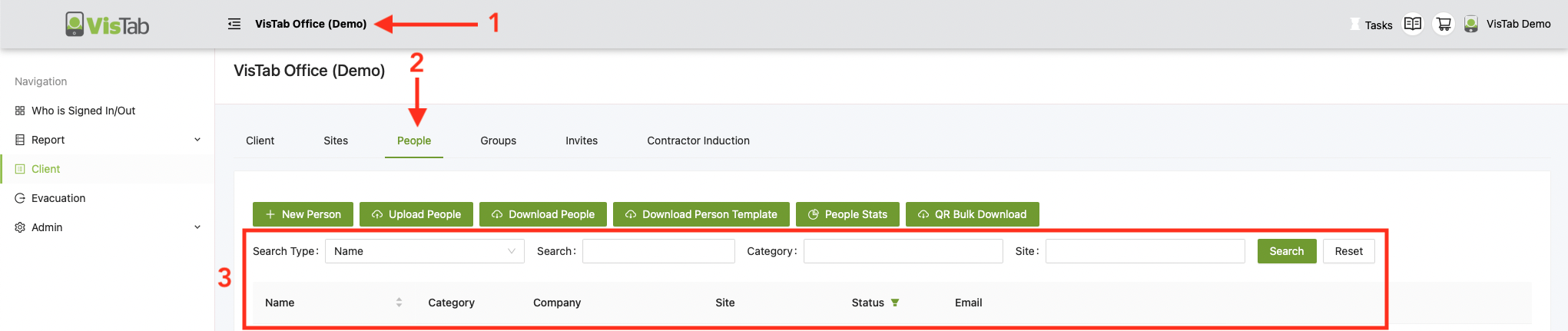Click the Reset button
This screenshot has height=331, width=1568.
click(1348, 251)
